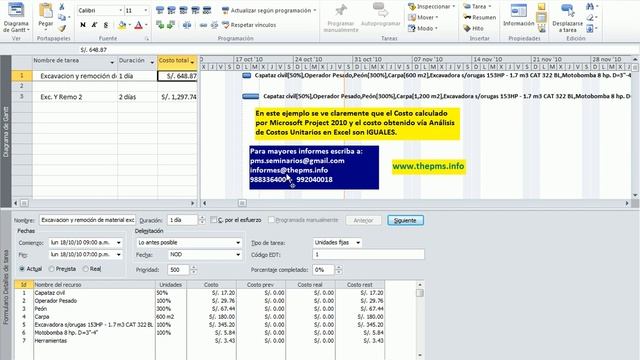Screen dimensions: 640x360
Task: Open the Diagrama de Gantt view button
Action: tap(16, 18)
